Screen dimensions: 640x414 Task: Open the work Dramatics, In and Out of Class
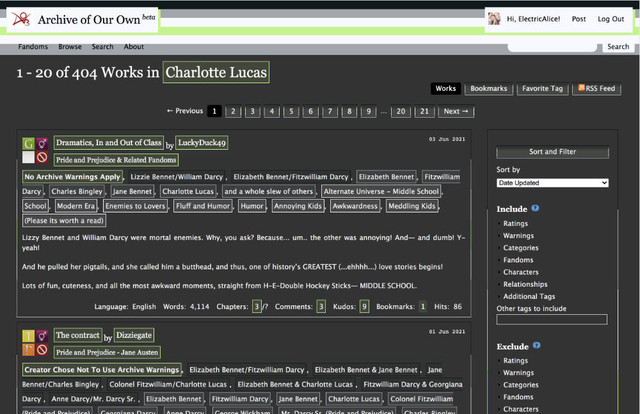pos(109,142)
